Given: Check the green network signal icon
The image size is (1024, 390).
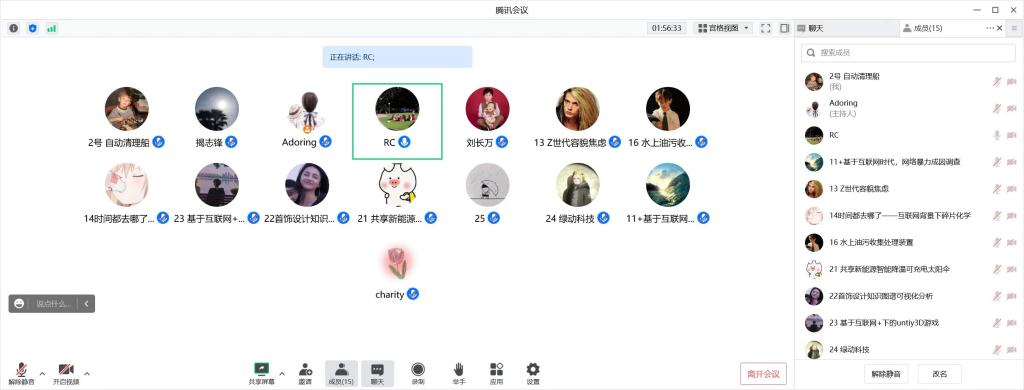Looking at the screenshot, I should [x=51, y=28].
